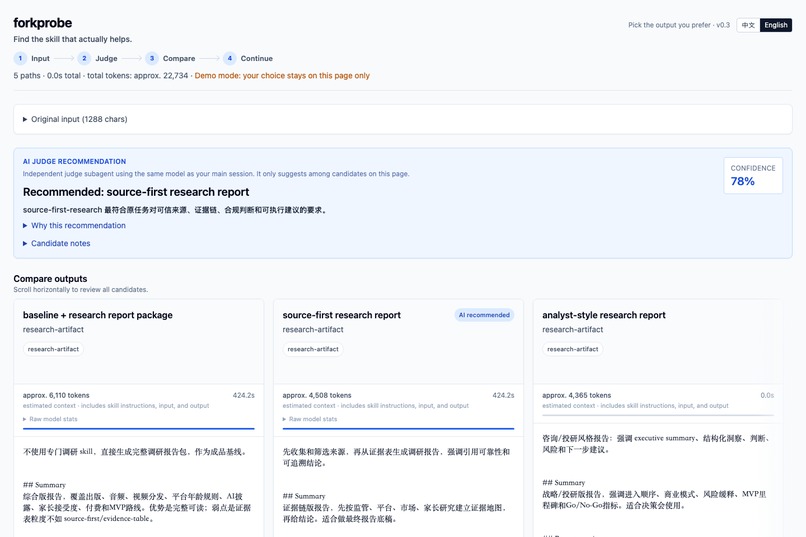Click the AI recommended badge
This screenshot has height=537, width=806.
tap(484, 315)
